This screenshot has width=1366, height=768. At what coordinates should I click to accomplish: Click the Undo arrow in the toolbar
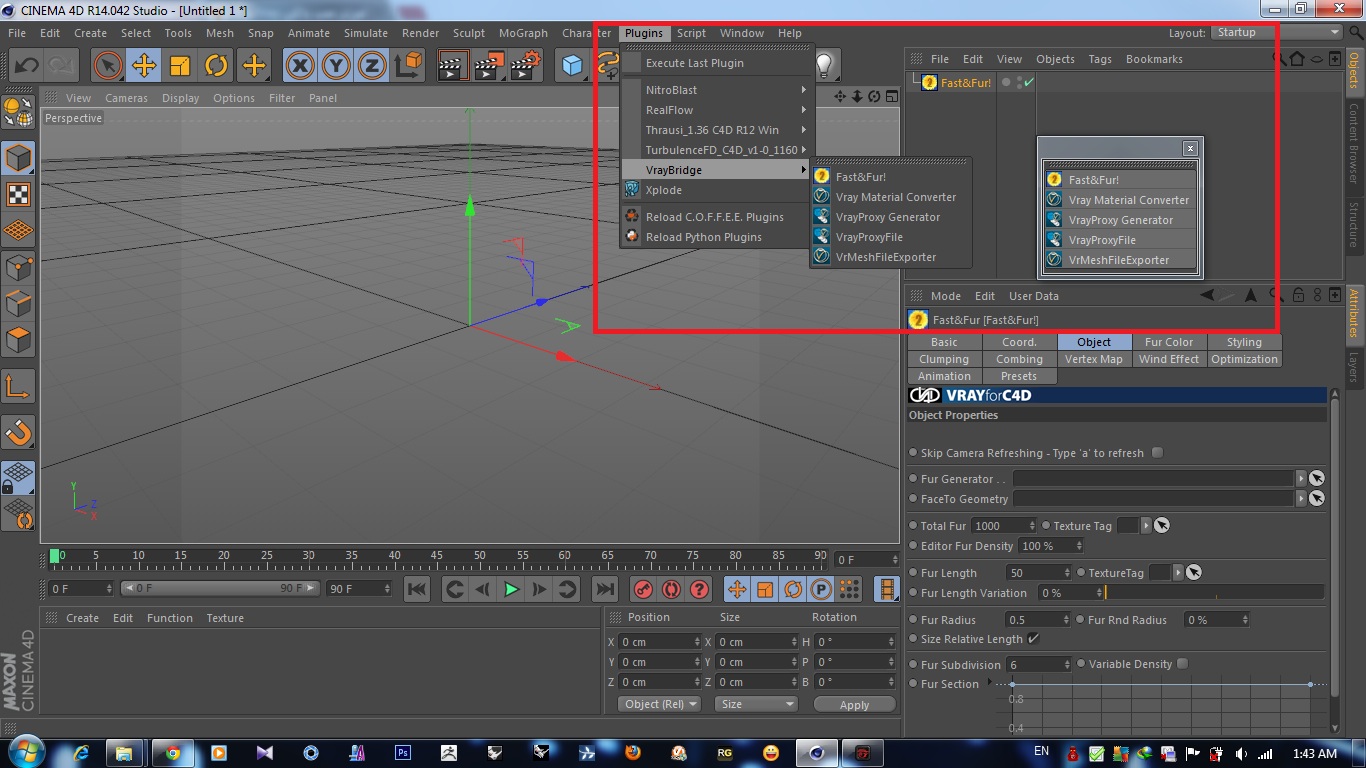26,66
